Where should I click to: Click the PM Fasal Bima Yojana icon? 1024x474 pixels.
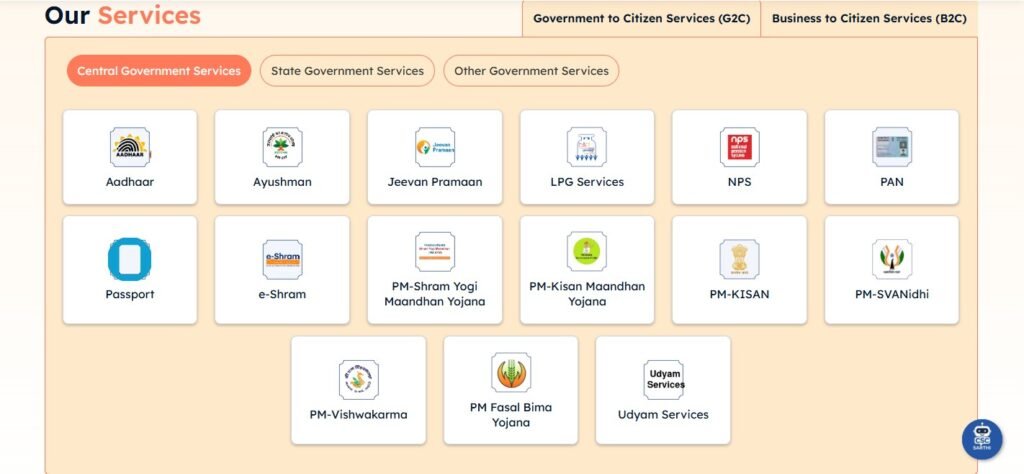click(x=511, y=373)
